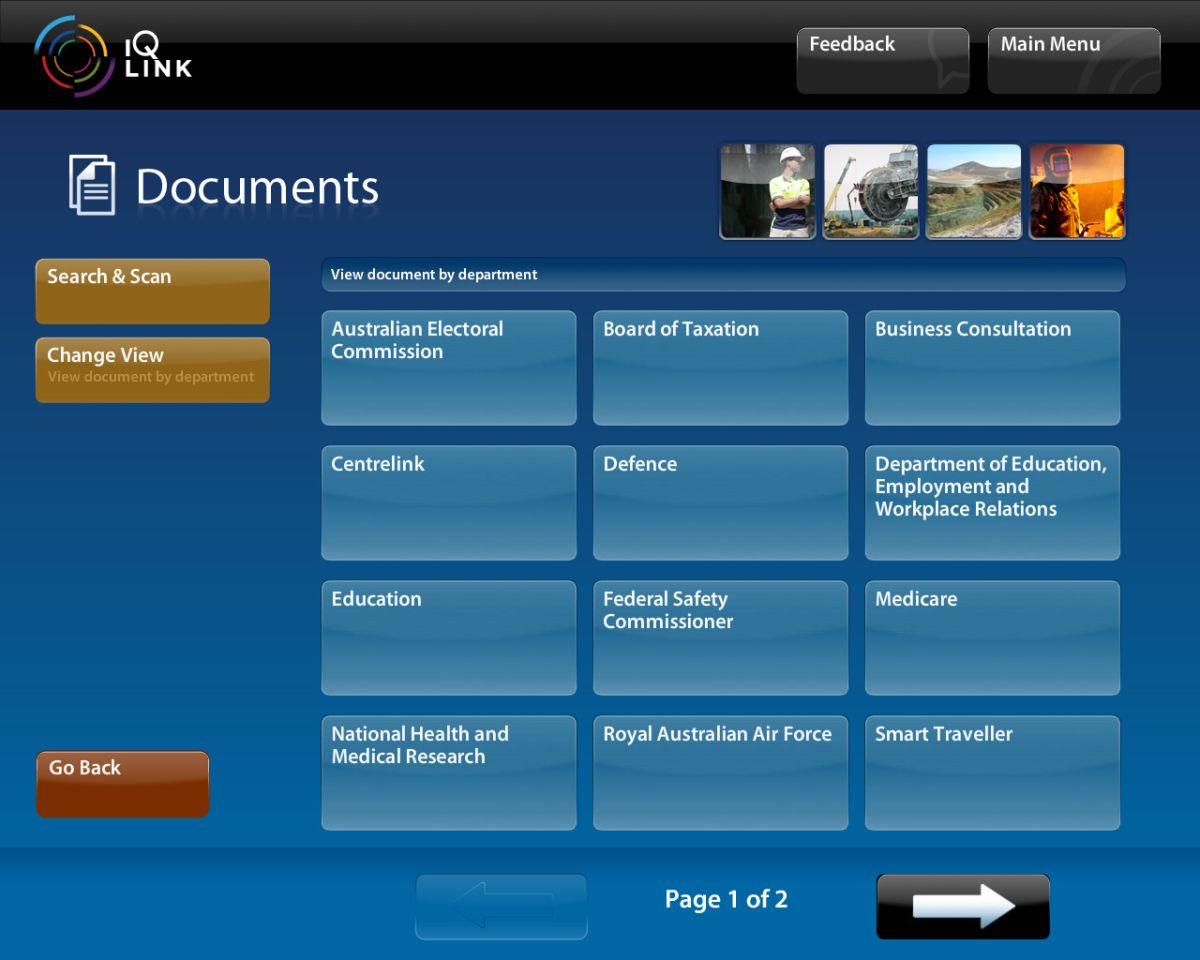Click the 'Documents' page title
The width and height of the screenshot is (1200, 960).
click(257, 187)
